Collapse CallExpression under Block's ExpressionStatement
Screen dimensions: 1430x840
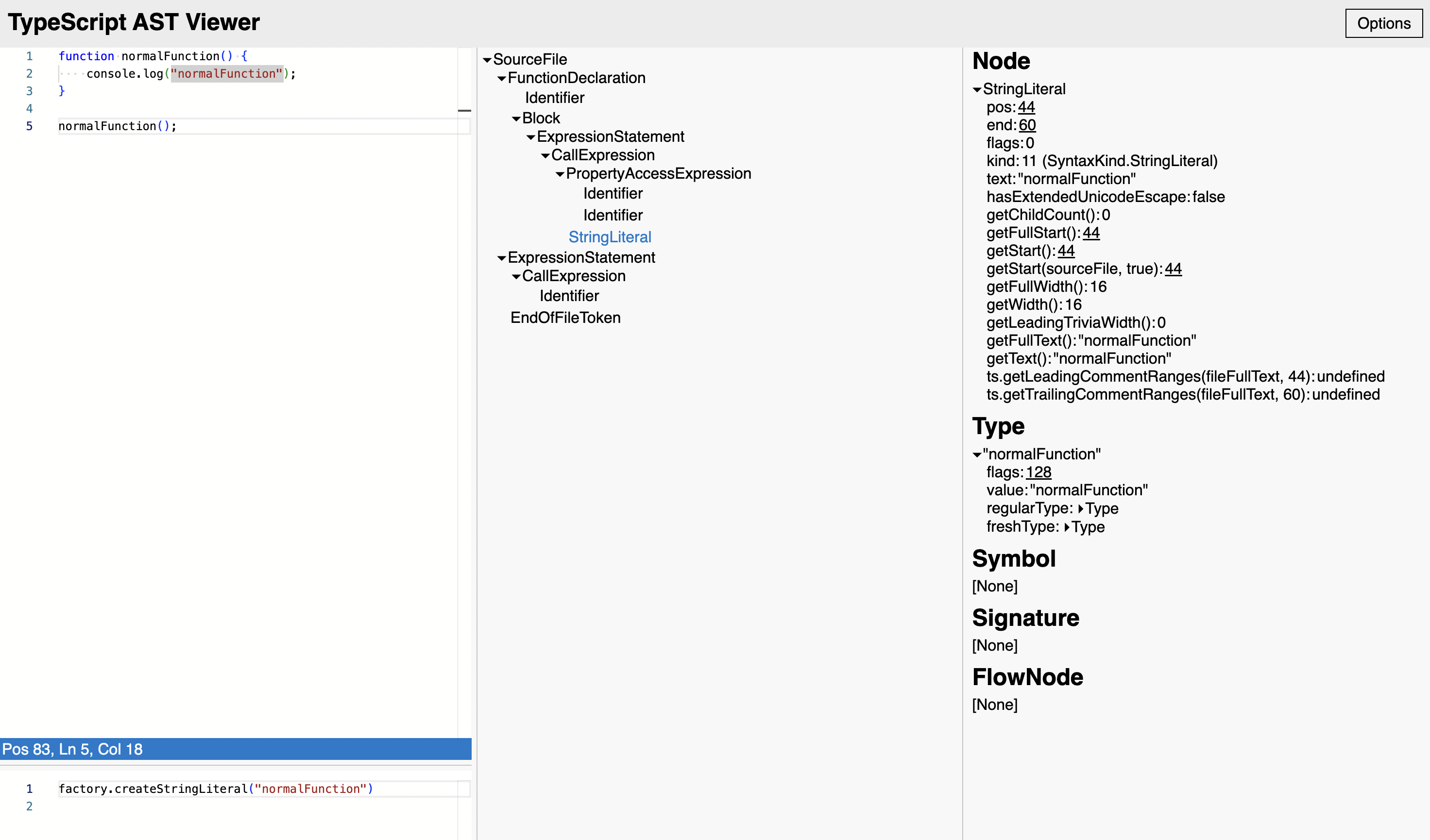(x=545, y=156)
